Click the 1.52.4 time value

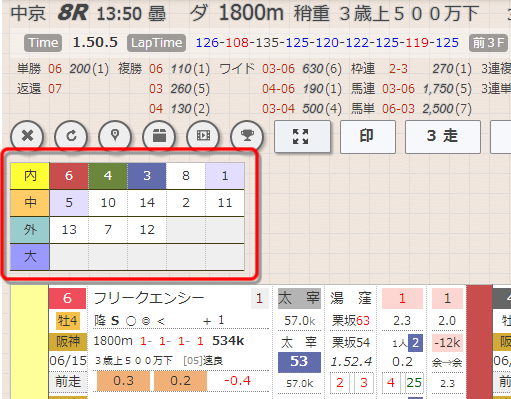[351, 362]
